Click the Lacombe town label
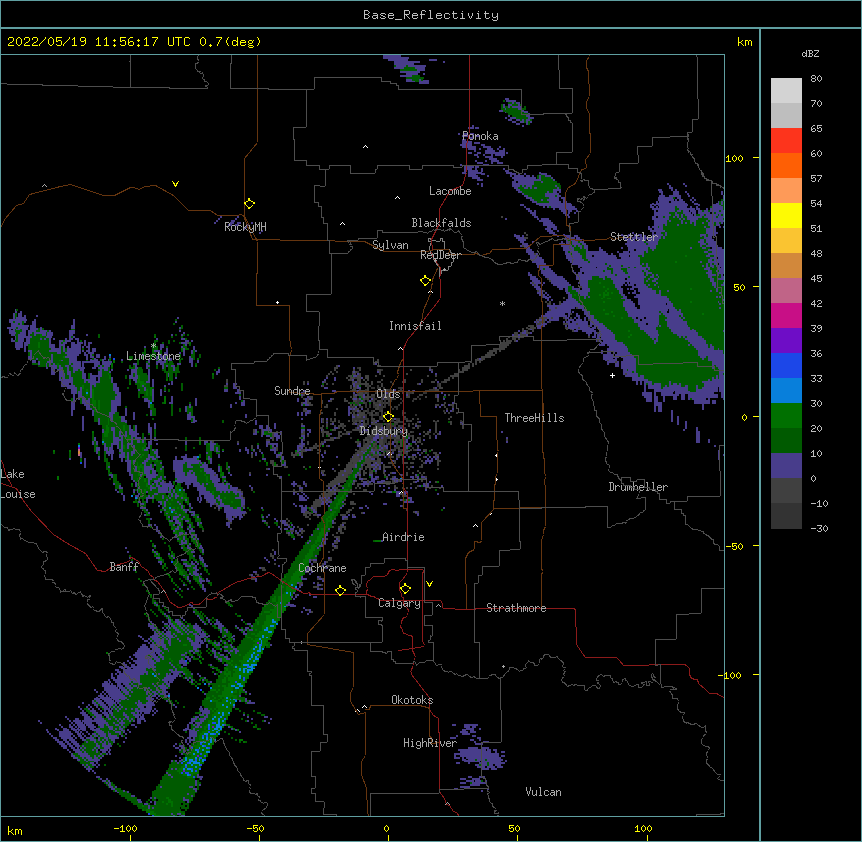This screenshot has width=862, height=842. pos(450,191)
